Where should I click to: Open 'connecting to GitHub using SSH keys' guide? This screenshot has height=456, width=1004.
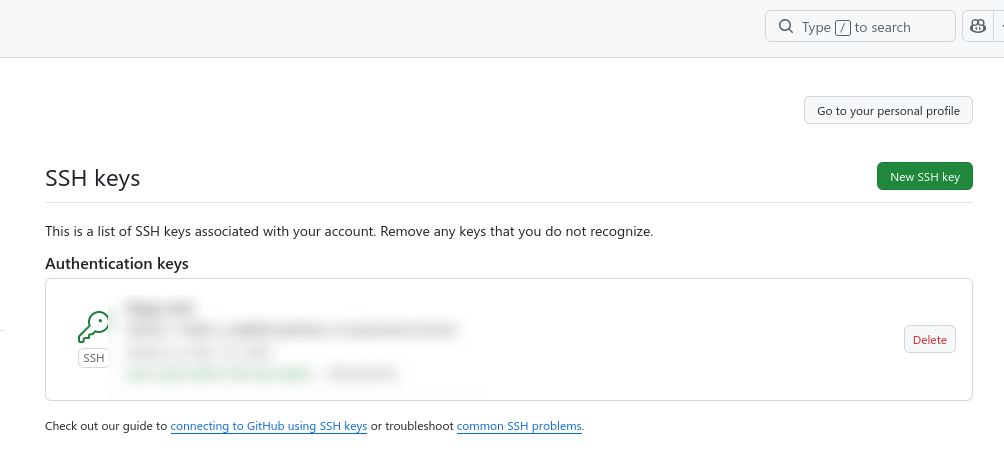[x=269, y=426]
